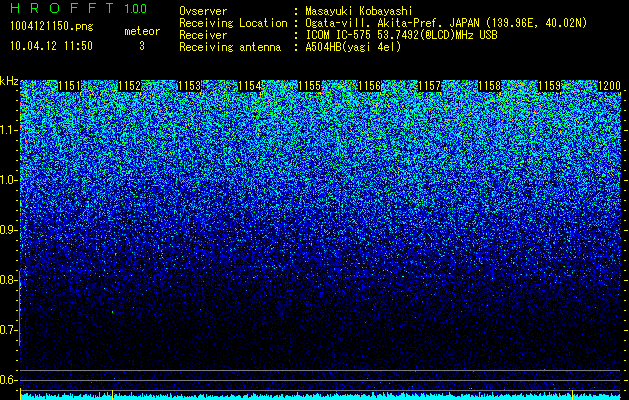Click the meteor count value 3
Screen dimensions: 629x400
(142, 46)
